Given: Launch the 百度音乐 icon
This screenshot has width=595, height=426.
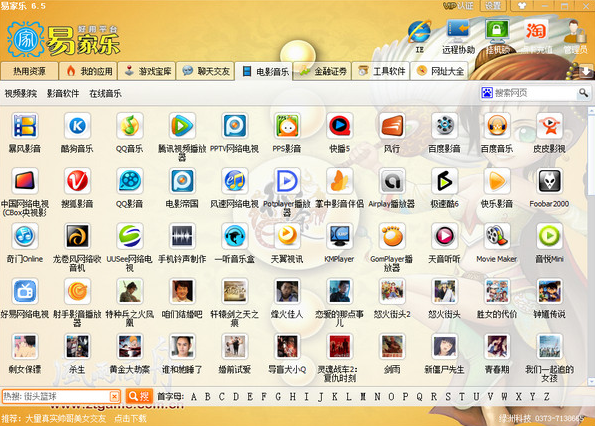Looking at the screenshot, I should click(497, 126).
